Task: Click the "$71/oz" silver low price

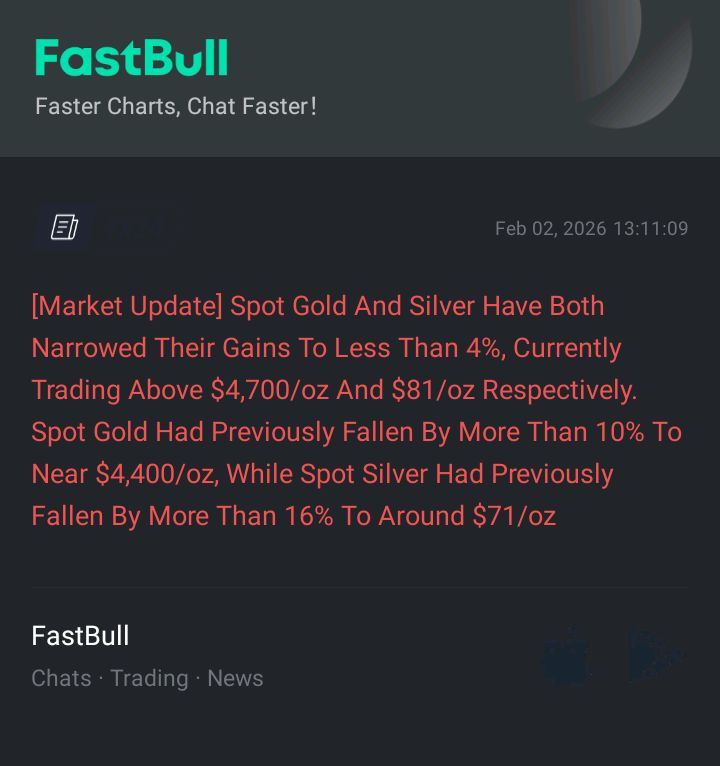Action: click(x=514, y=516)
